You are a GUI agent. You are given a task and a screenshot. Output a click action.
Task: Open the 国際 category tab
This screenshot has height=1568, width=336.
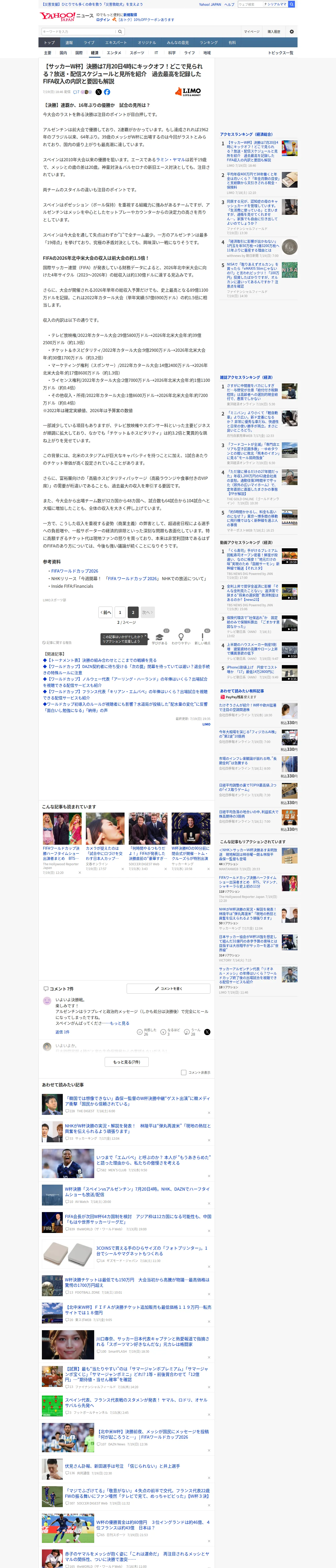[79, 53]
